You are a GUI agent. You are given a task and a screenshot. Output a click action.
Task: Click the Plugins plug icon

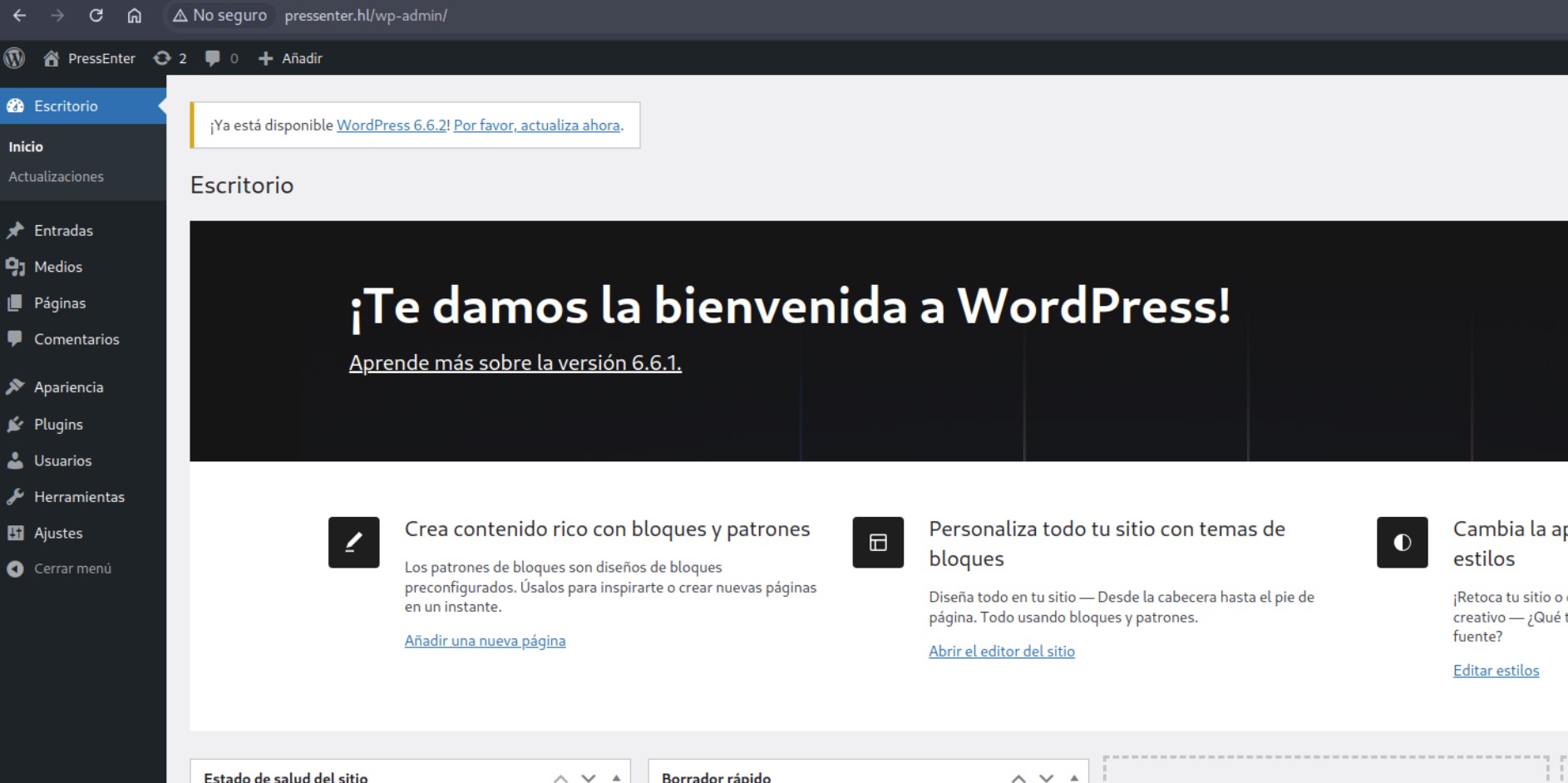pos(15,424)
